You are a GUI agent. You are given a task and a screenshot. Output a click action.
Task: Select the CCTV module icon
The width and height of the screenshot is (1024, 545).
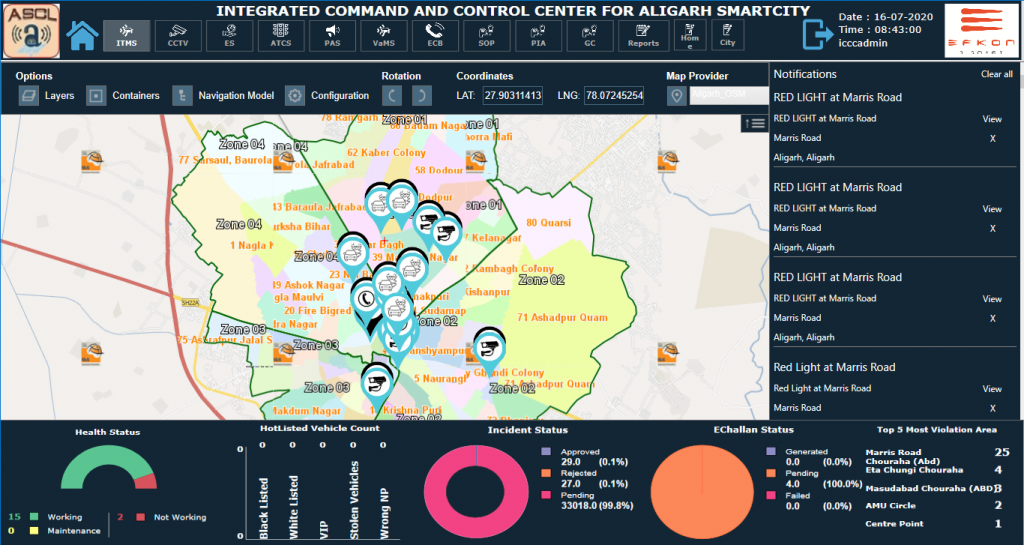tap(178, 36)
